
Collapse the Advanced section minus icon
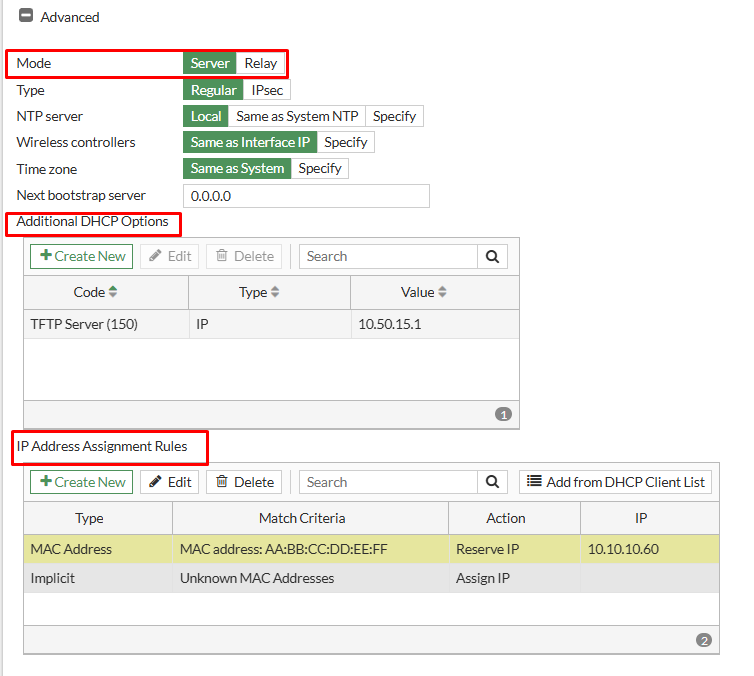click(x=26, y=16)
